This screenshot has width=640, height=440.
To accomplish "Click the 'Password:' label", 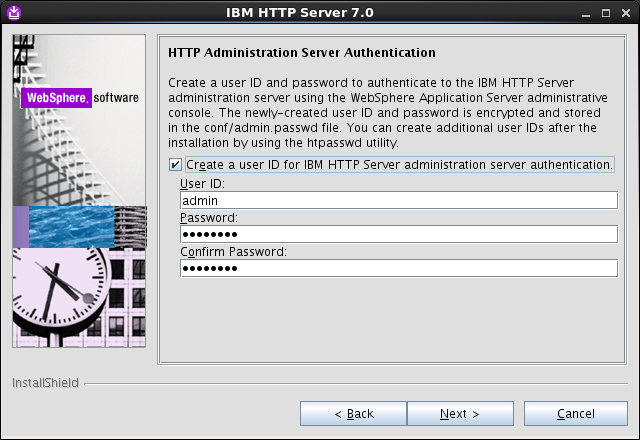I will (x=209, y=218).
